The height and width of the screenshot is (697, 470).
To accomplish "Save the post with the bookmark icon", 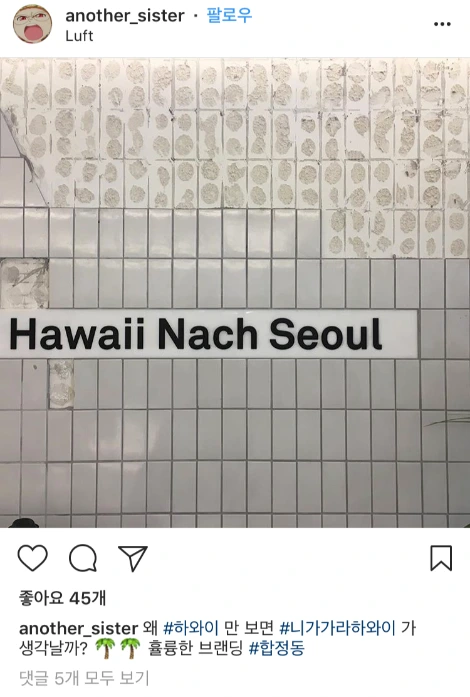I will point(441,558).
